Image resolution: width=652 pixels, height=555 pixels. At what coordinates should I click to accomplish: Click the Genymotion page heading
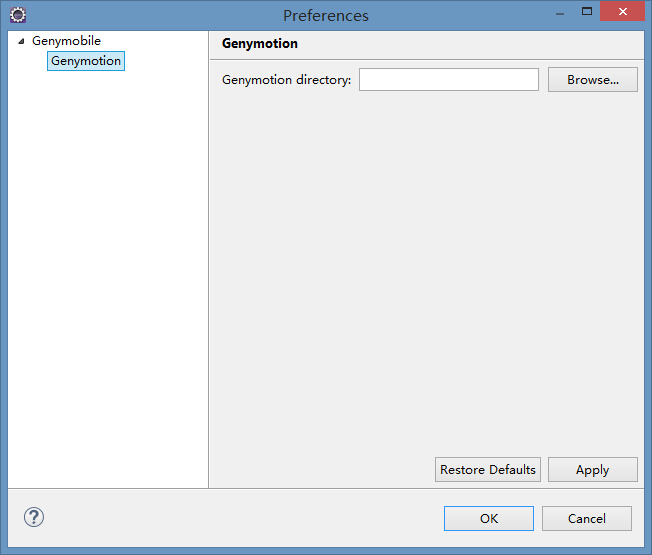pos(260,43)
